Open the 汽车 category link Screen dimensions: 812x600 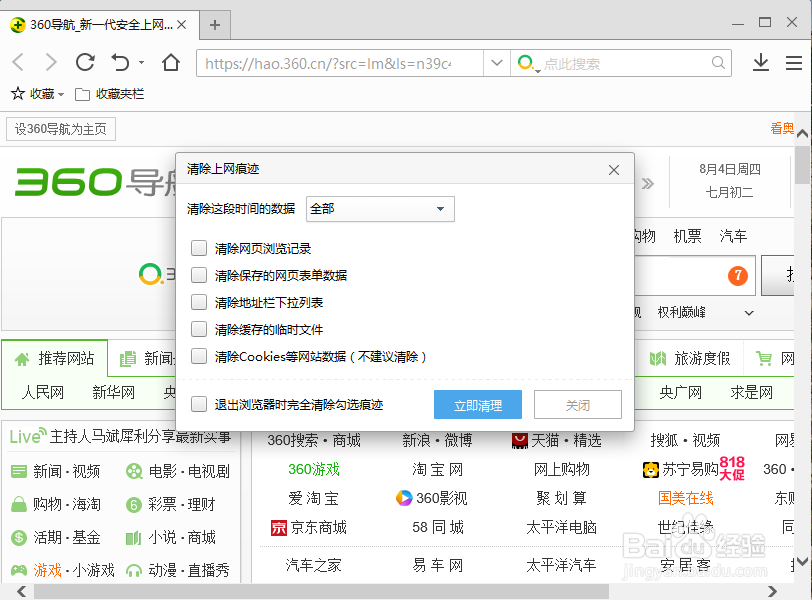[x=733, y=237]
